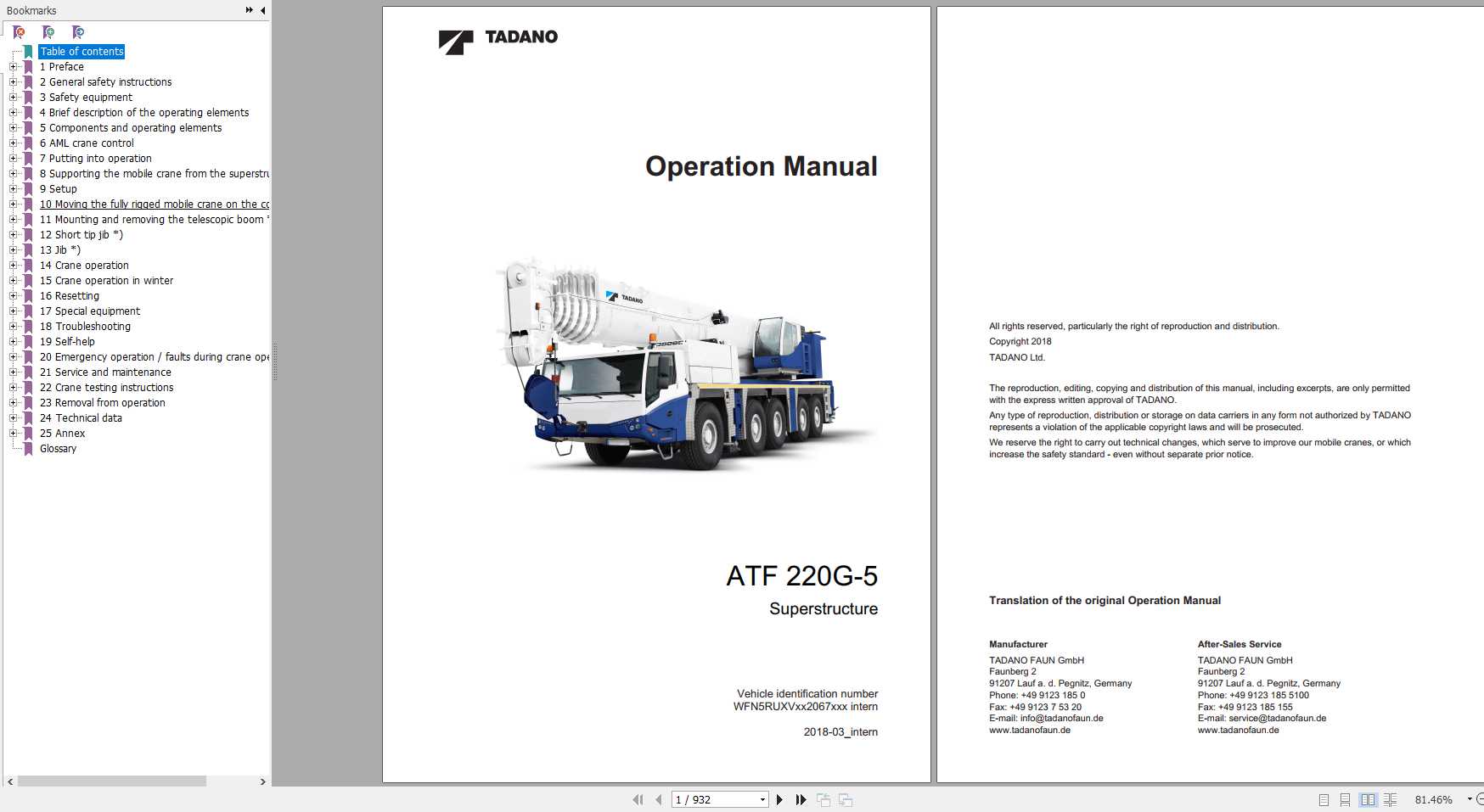
Task: Select 23 Removal from operation bookmark
Action: (x=103, y=403)
